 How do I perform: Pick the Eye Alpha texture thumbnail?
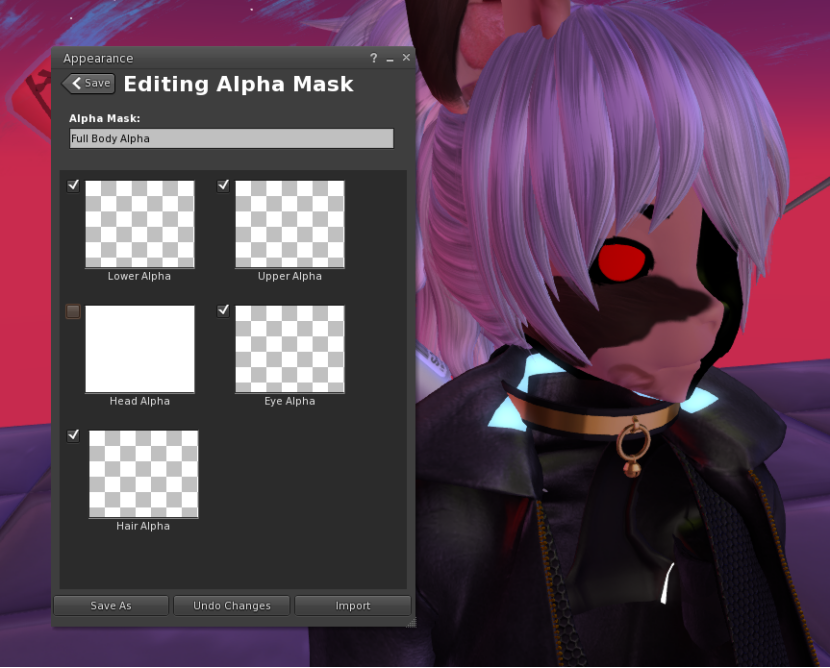coord(290,349)
